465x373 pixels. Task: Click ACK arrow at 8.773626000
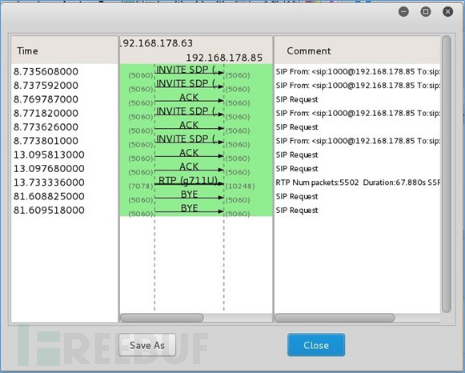pos(189,126)
